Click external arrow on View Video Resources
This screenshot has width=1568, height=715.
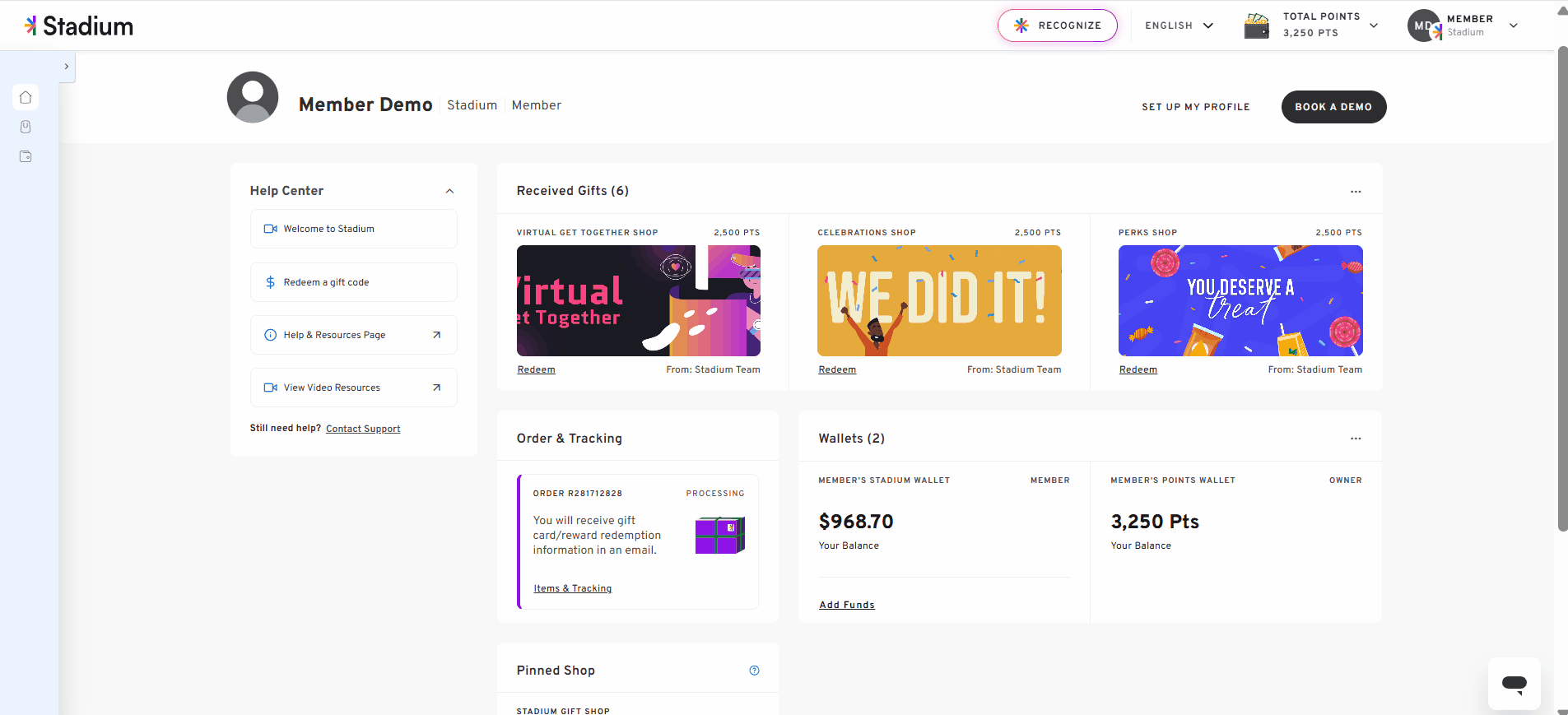pos(437,388)
